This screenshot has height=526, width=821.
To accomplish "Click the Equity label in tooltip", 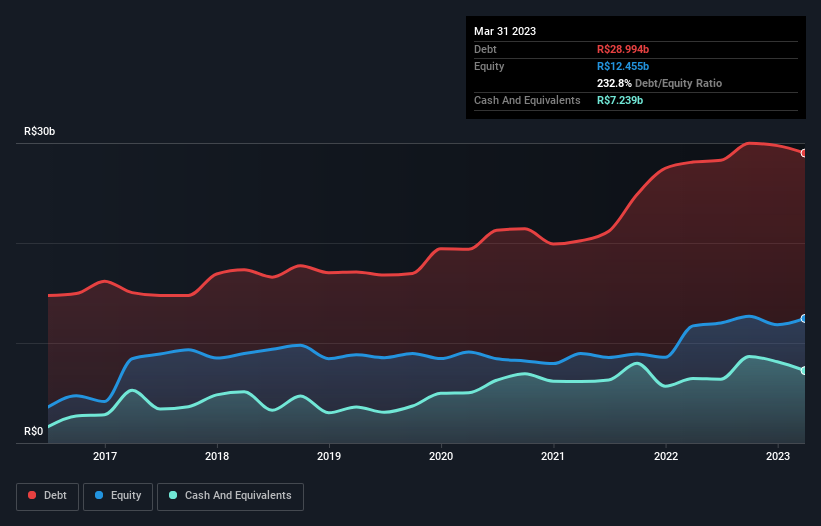I will (x=489, y=66).
